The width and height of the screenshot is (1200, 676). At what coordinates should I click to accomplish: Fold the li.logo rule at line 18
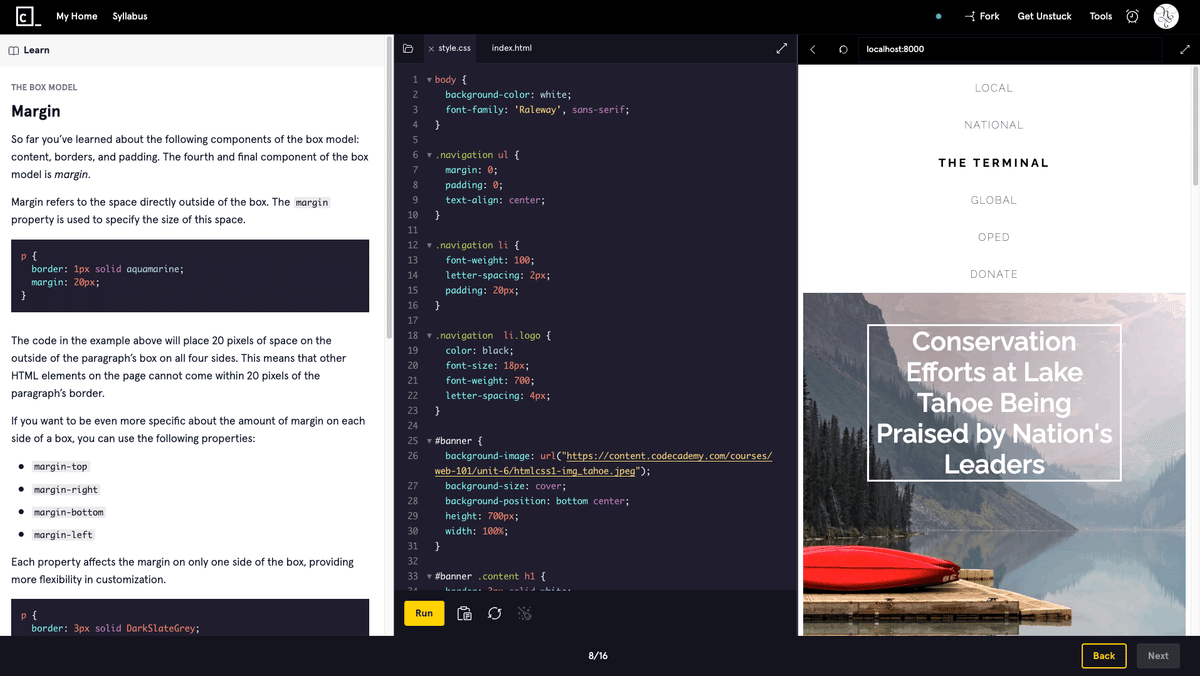click(429, 336)
